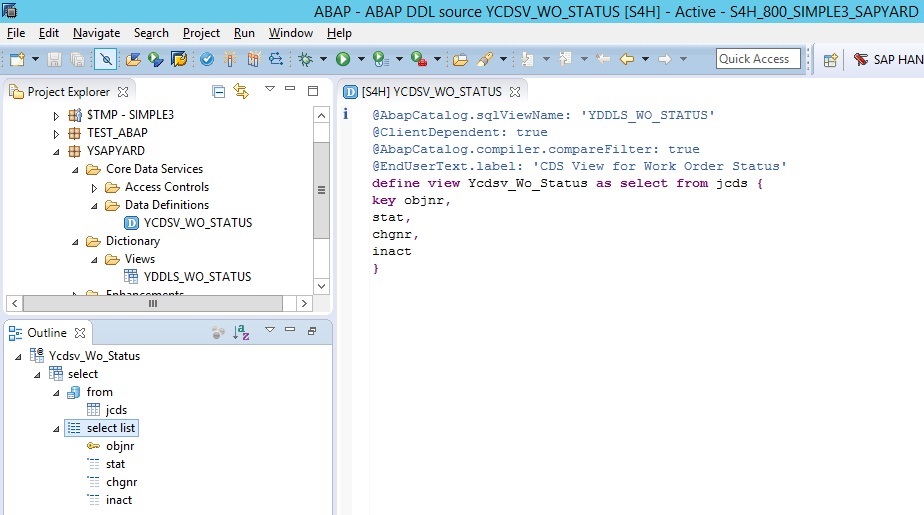Click the Open SAP GUI icon

[x=179, y=59]
